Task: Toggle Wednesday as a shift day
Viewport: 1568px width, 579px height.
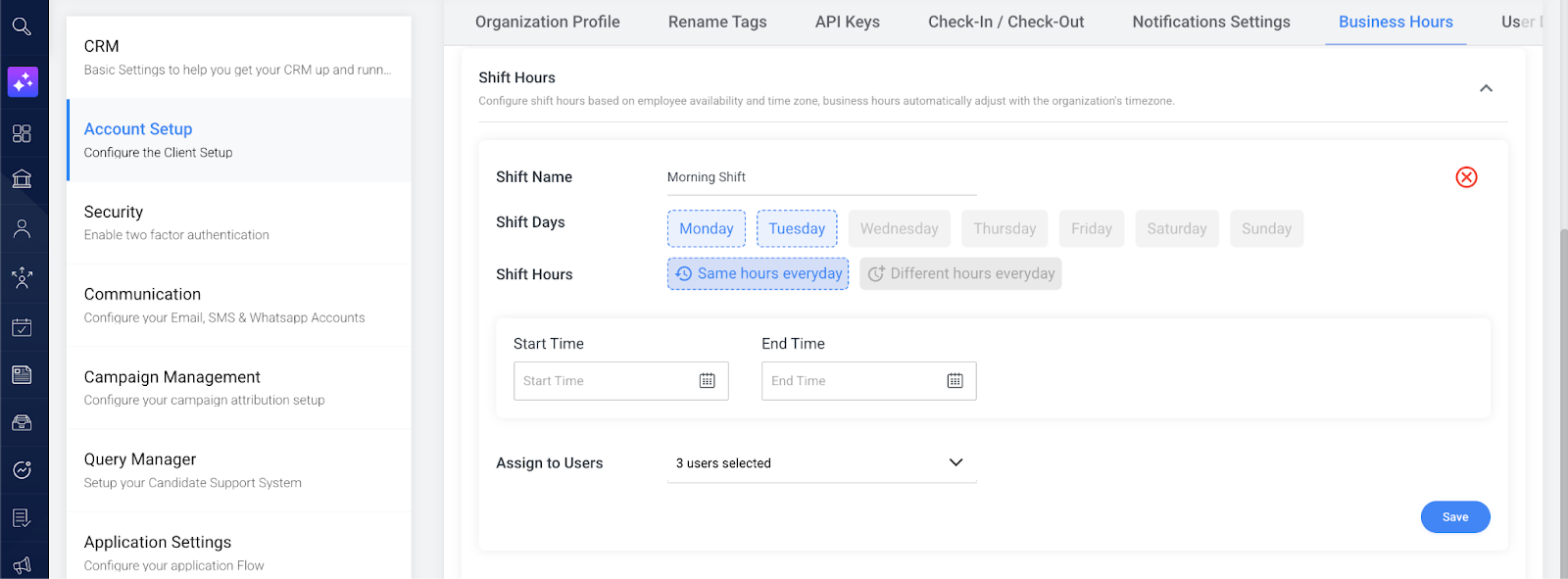Action: pos(899,229)
